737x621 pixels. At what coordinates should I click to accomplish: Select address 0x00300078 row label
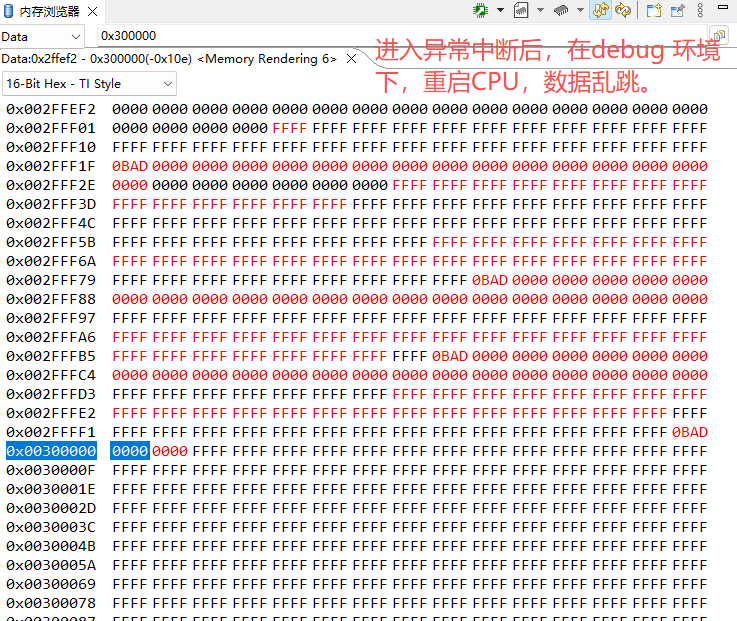coord(51,603)
